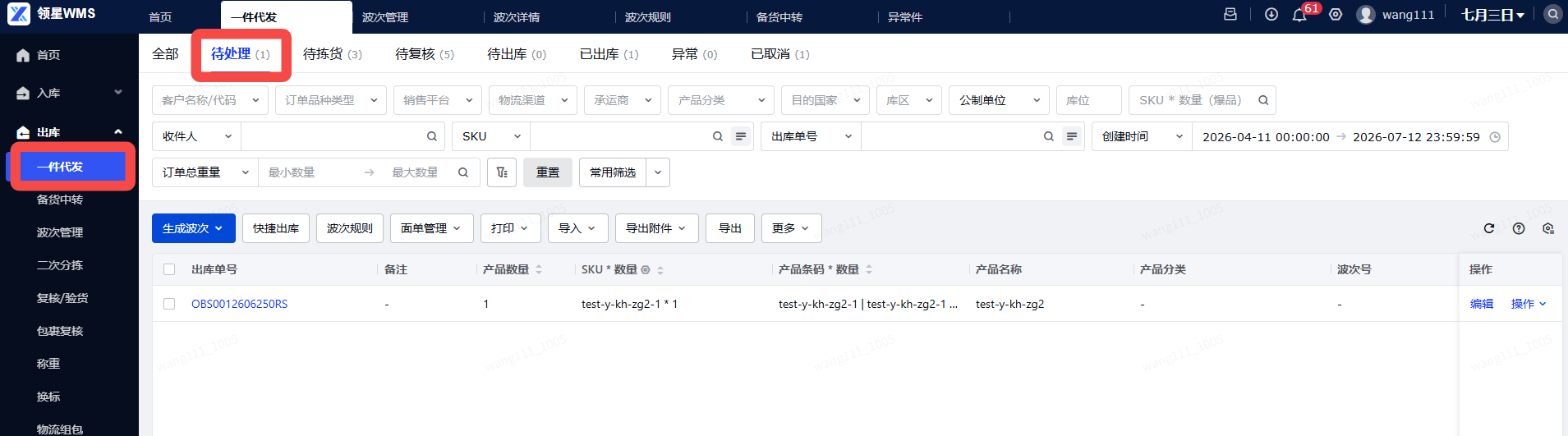Open the print/receipt icon in top bar

(x=1230, y=15)
